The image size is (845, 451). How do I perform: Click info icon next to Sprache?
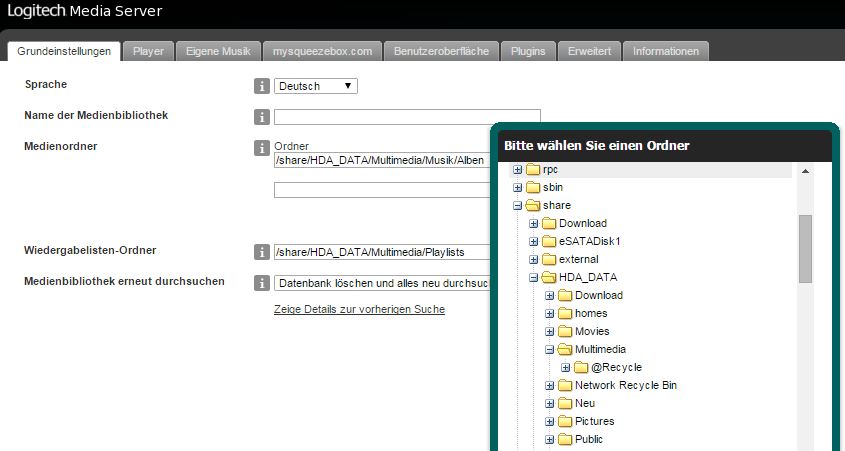pos(262,86)
